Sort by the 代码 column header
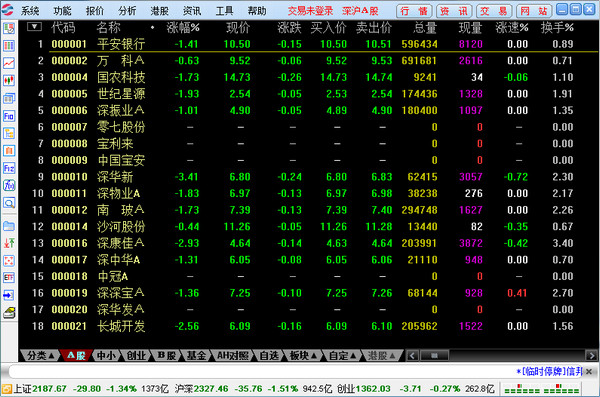600x397 pixels. (x=63, y=28)
